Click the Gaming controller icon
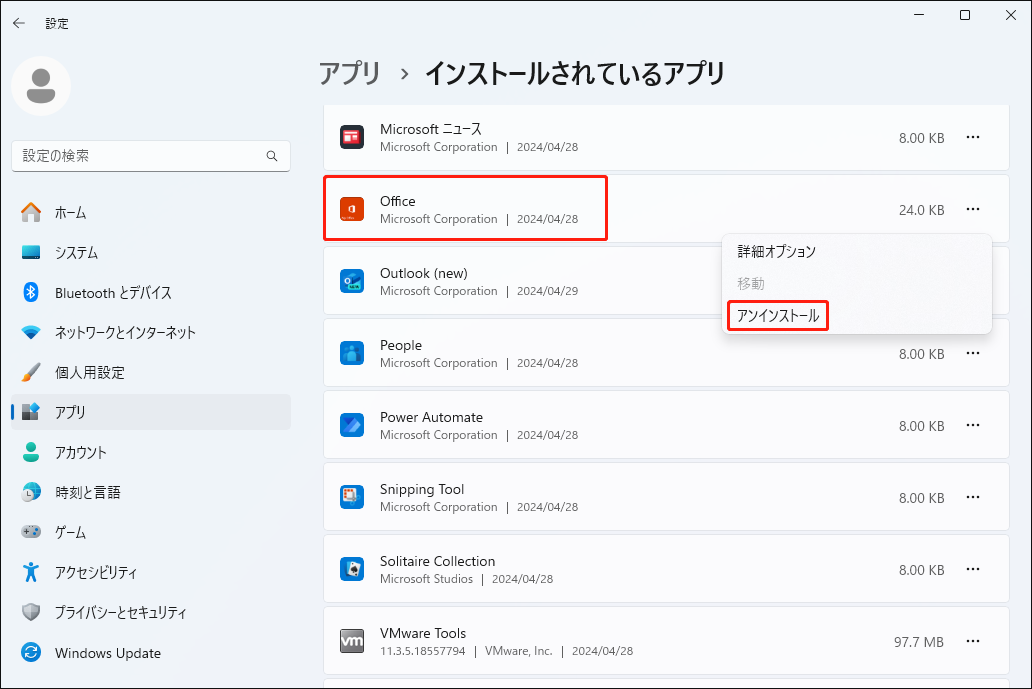Viewport: 1032px width, 689px height. [31, 532]
